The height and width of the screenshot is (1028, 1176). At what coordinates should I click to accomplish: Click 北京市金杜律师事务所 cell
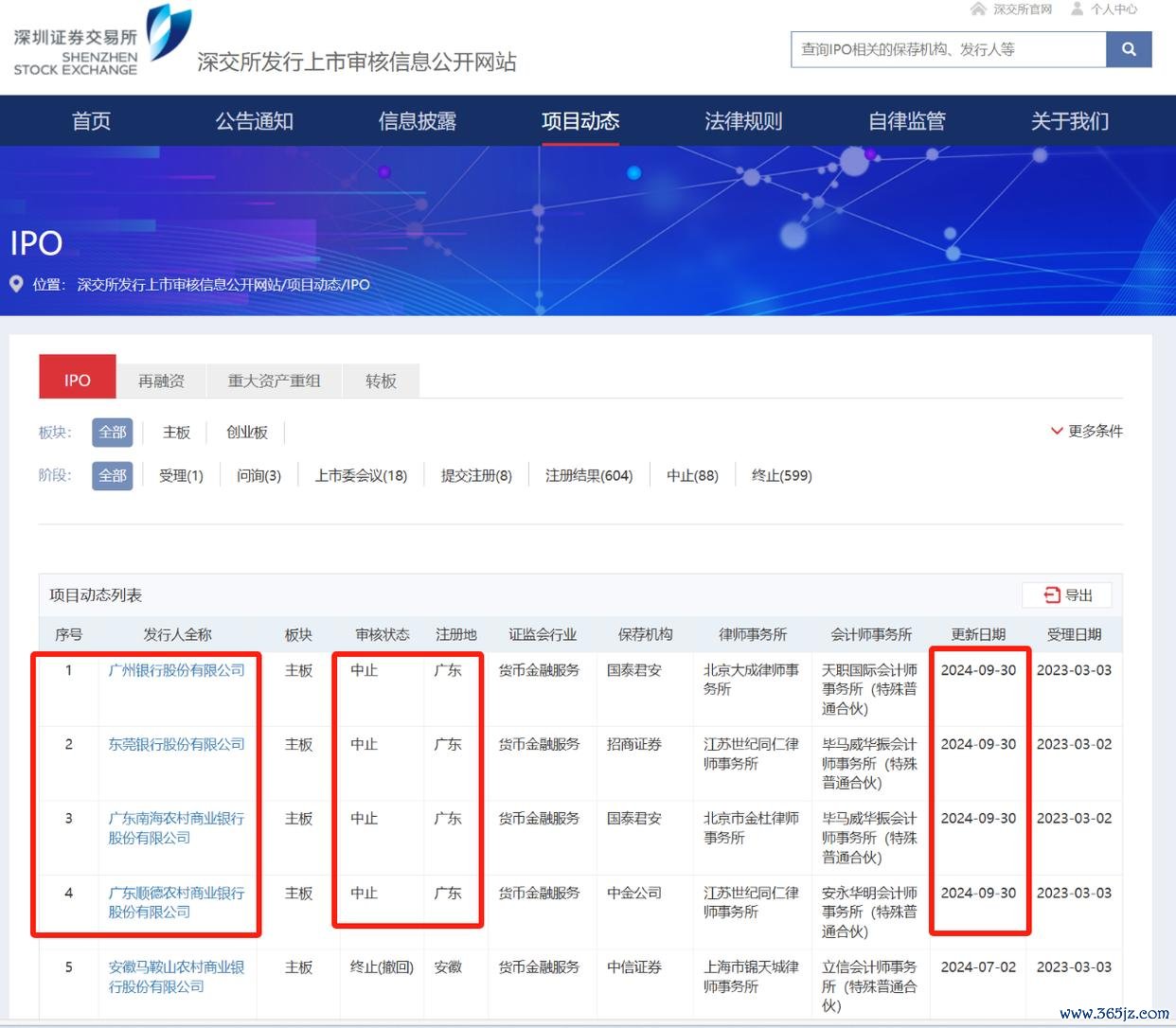pos(751,827)
